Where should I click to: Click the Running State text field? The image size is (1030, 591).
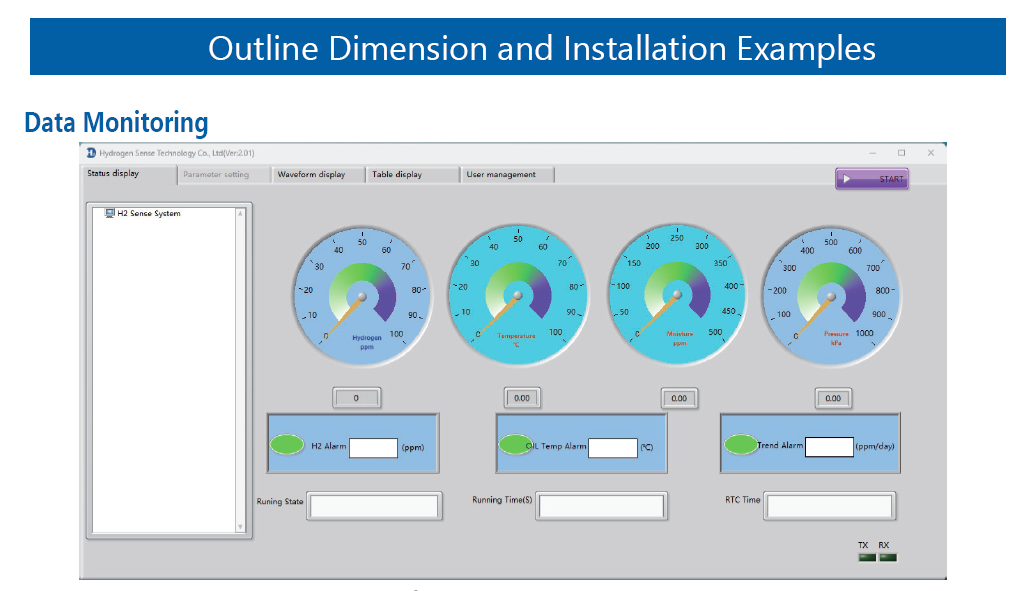click(x=374, y=506)
